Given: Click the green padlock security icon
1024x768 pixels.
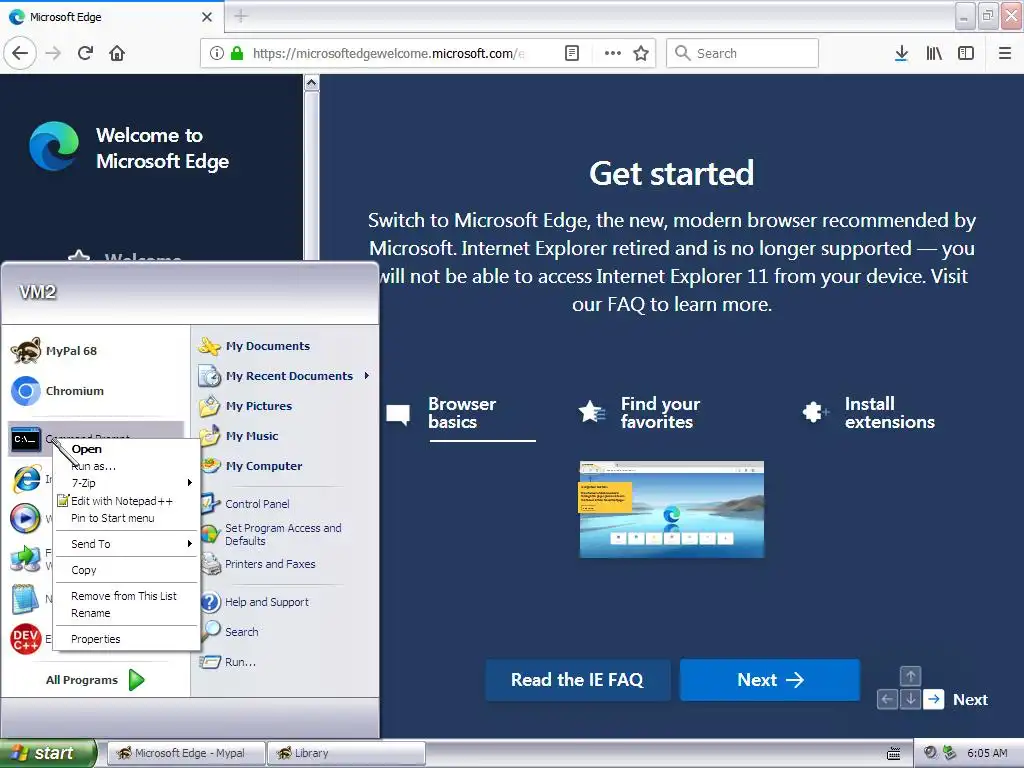Looking at the screenshot, I should (237, 53).
